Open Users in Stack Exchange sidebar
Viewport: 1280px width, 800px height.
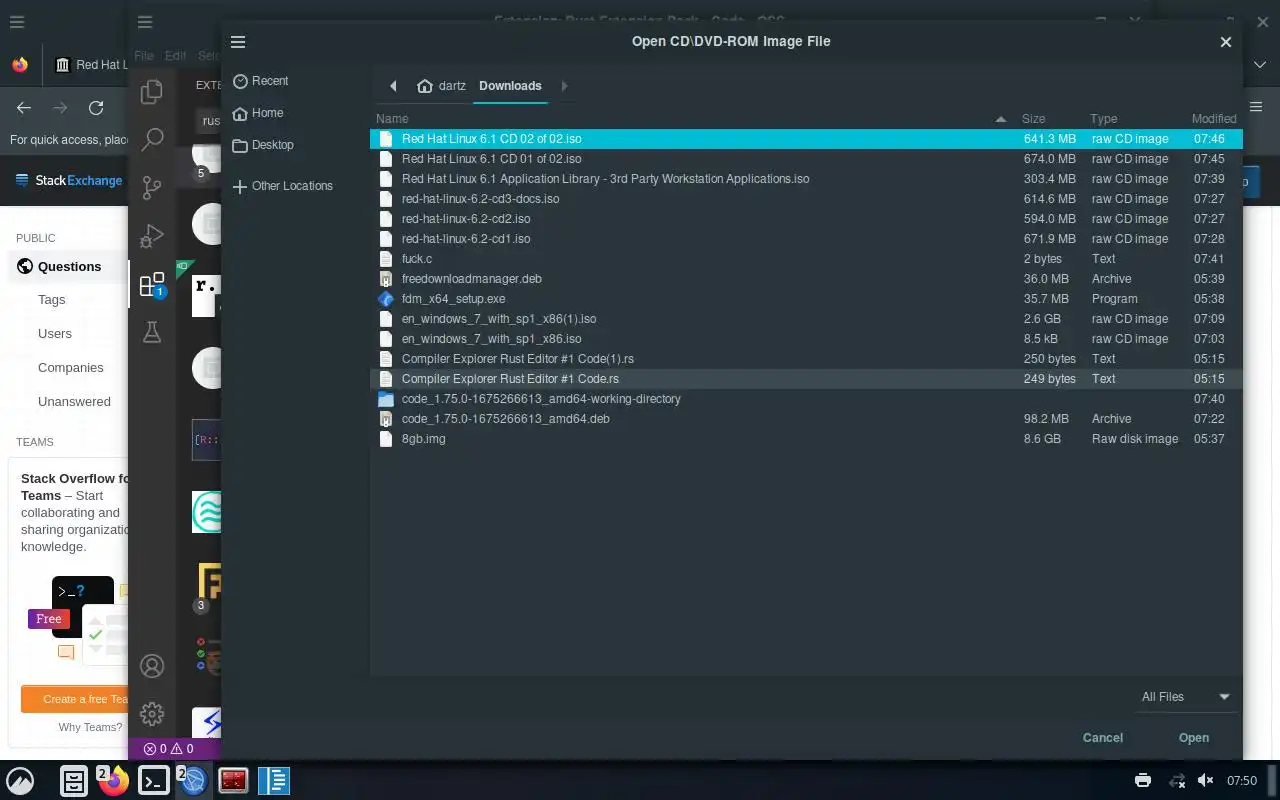click(x=55, y=334)
